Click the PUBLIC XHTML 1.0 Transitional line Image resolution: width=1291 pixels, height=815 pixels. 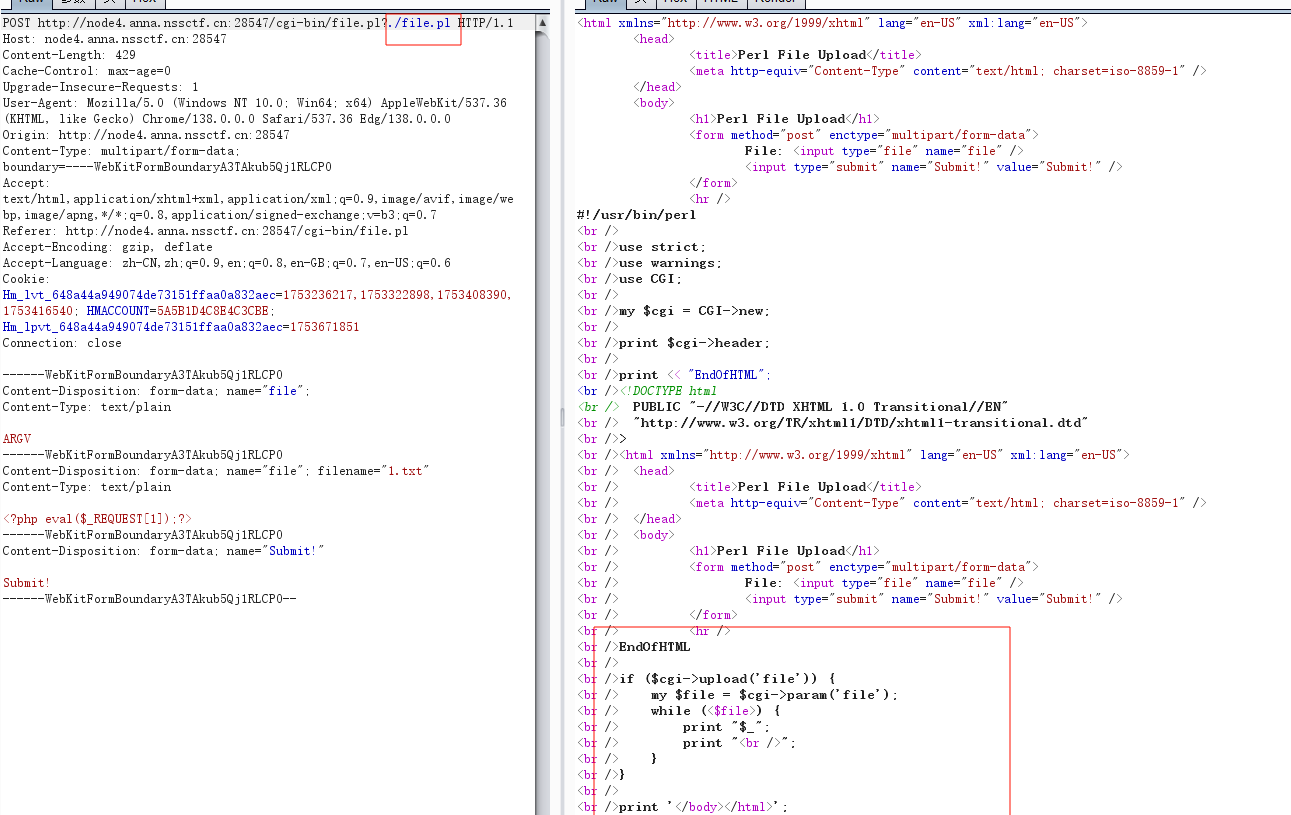(820, 407)
